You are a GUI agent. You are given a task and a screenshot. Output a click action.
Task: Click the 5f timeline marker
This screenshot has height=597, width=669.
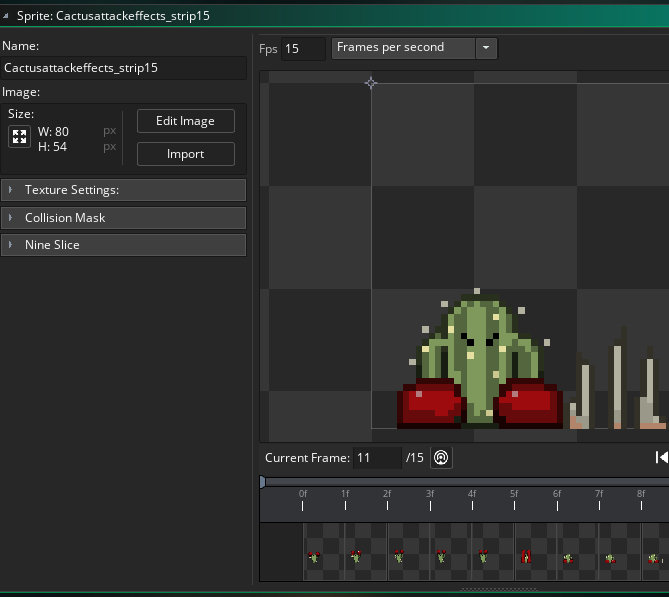514,500
